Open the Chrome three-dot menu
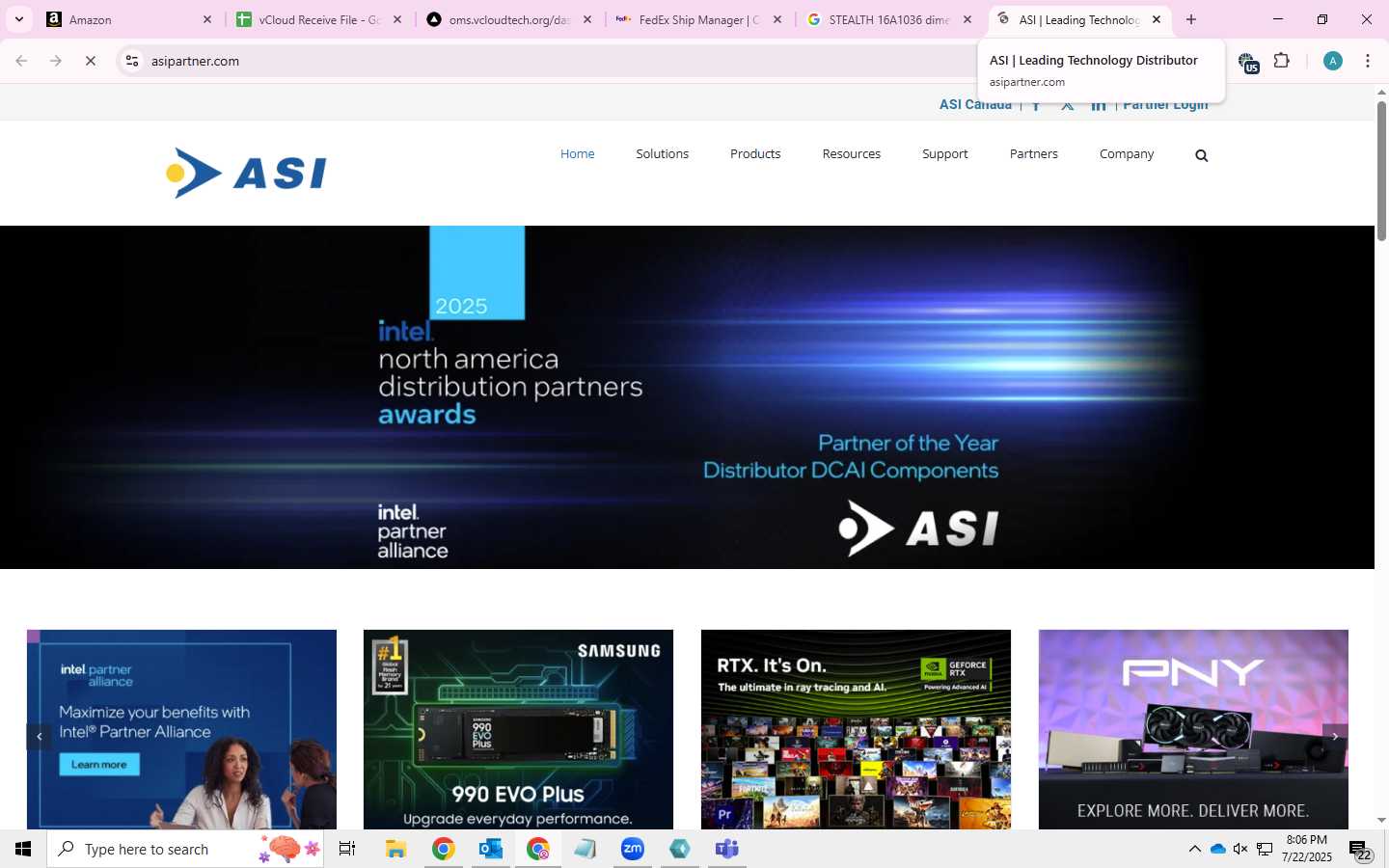Screen dimensions: 1389x868 (1368, 61)
